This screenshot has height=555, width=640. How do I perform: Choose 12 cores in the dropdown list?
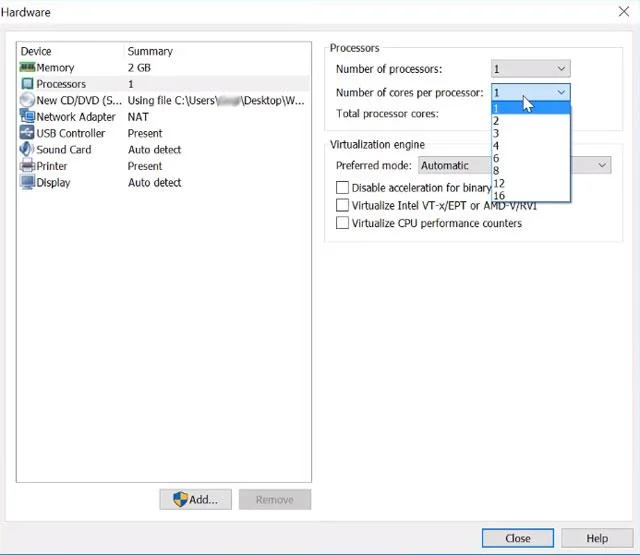pyautogui.click(x=531, y=183)
